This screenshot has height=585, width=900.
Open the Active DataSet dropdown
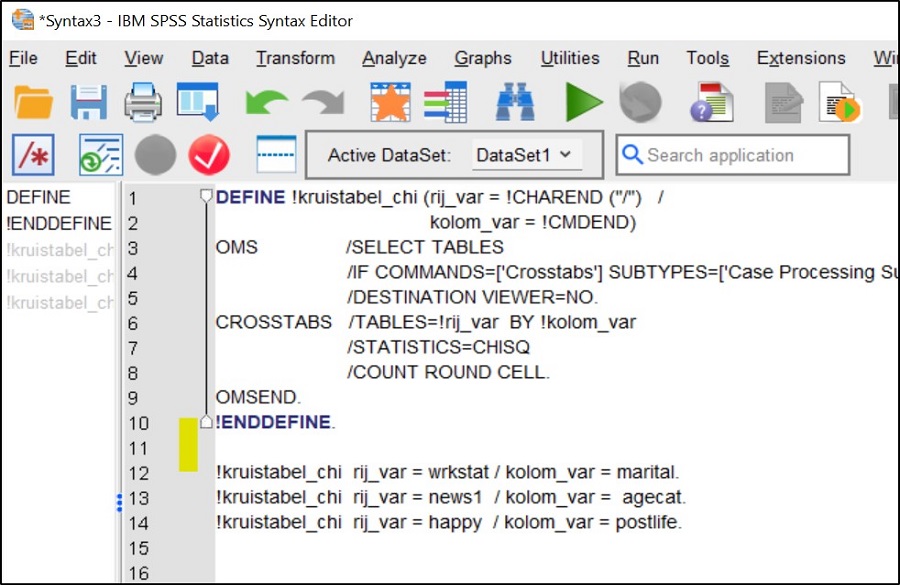524,155
